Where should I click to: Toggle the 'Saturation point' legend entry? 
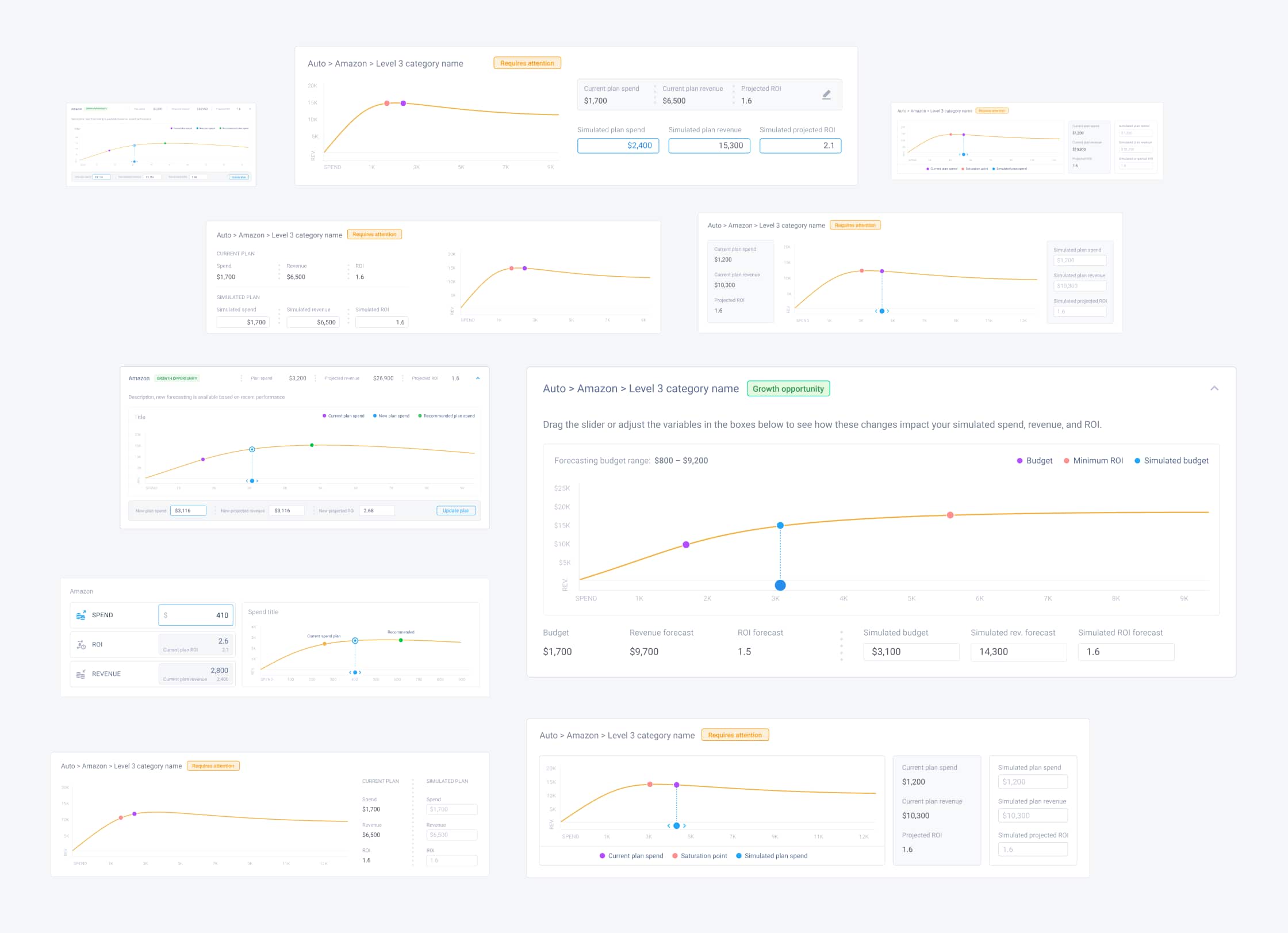[700, 856]
